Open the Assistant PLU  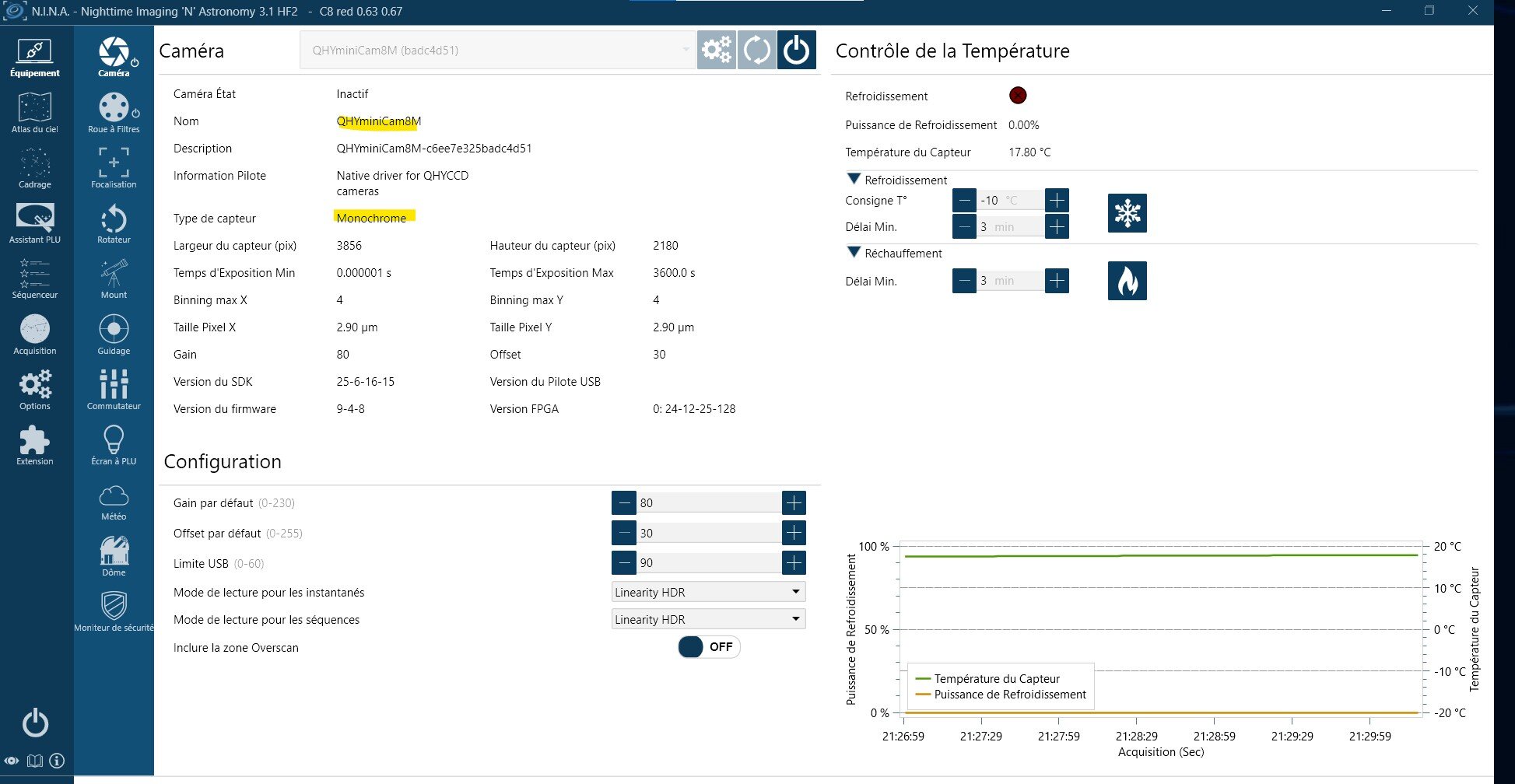click(x=35, y=224)
